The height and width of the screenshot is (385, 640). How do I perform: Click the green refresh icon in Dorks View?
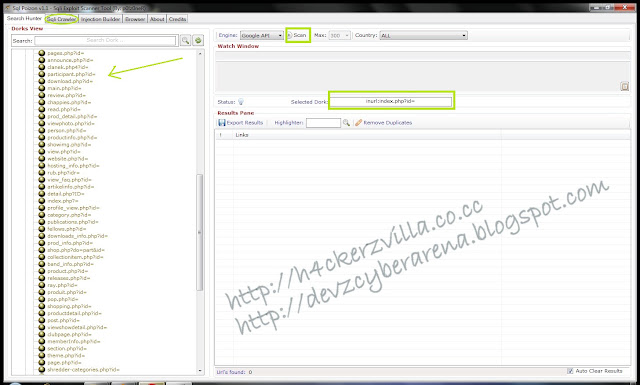point(198,40)
